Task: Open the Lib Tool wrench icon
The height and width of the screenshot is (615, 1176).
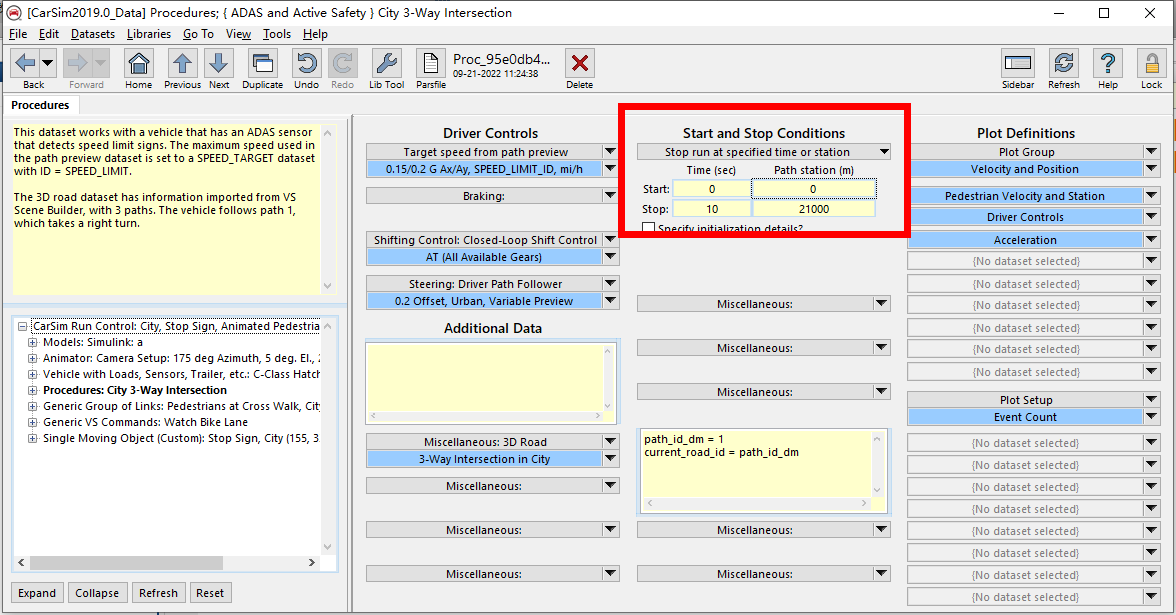Action: click(386, 63)
